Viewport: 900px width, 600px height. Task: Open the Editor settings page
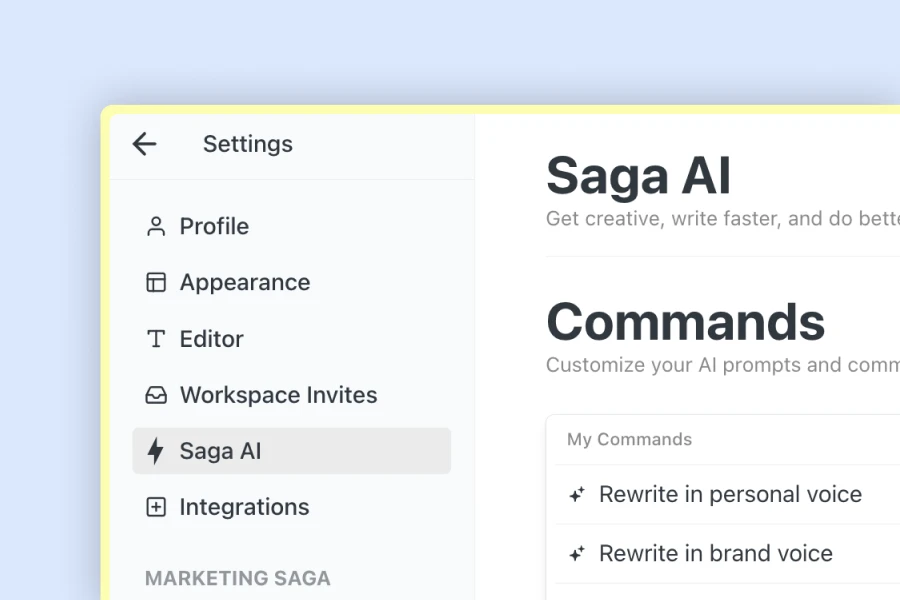(210, 339)
